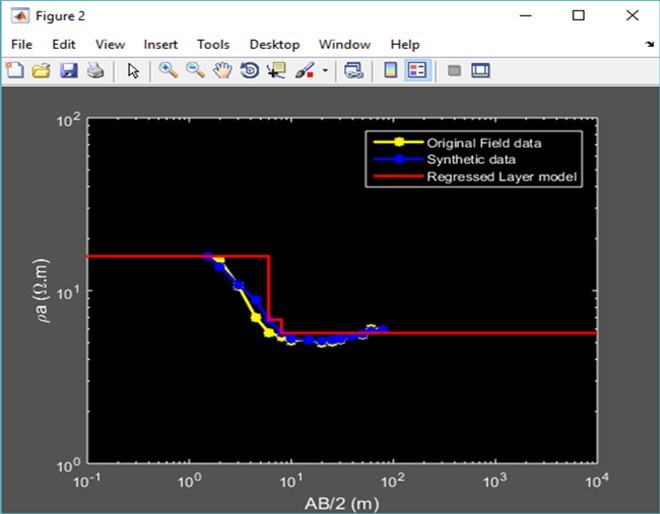Select the Edit Plot arrow tool
Screen dimensions: 660x514
tap(134, 71)
